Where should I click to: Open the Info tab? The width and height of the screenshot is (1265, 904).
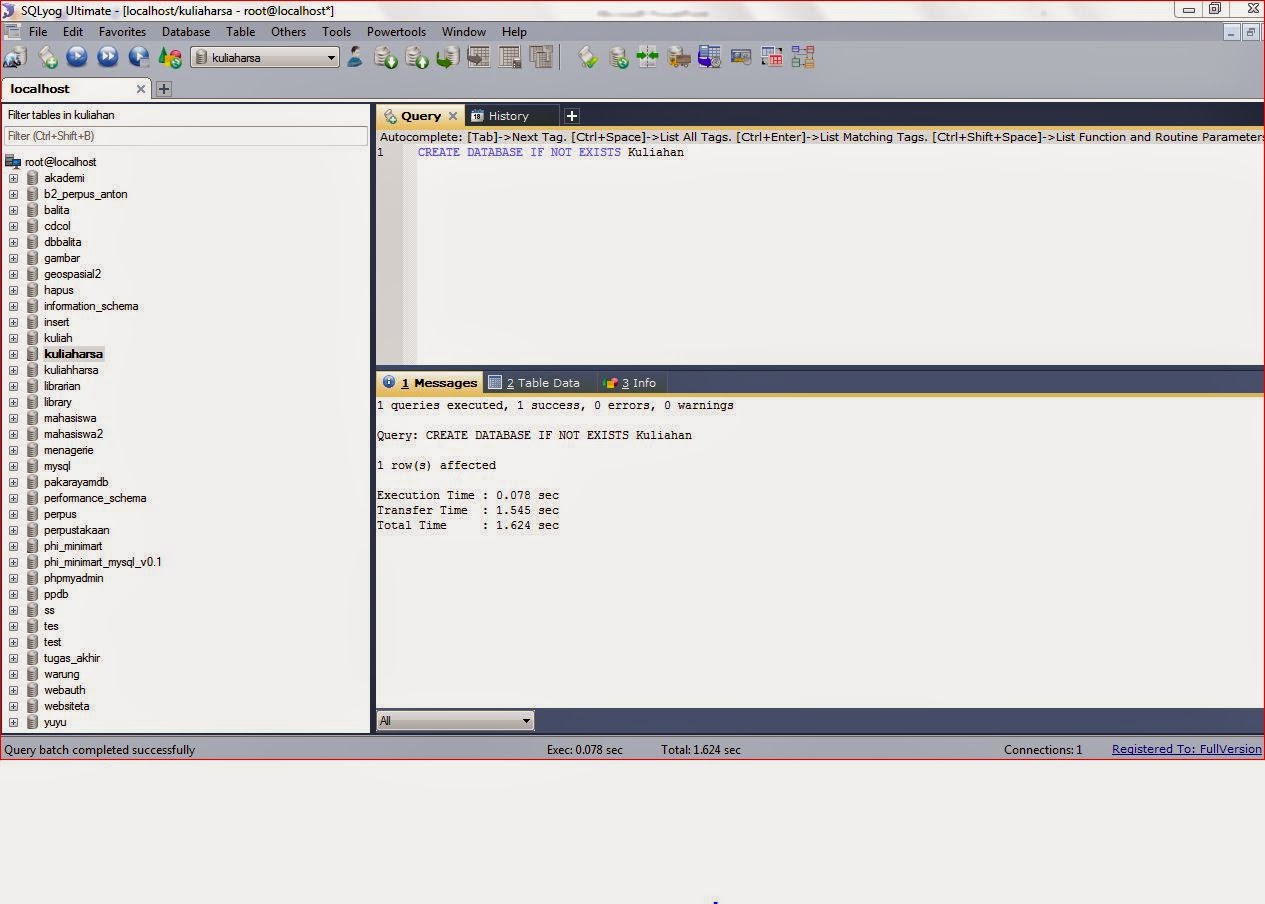click(x=631, y=383)
